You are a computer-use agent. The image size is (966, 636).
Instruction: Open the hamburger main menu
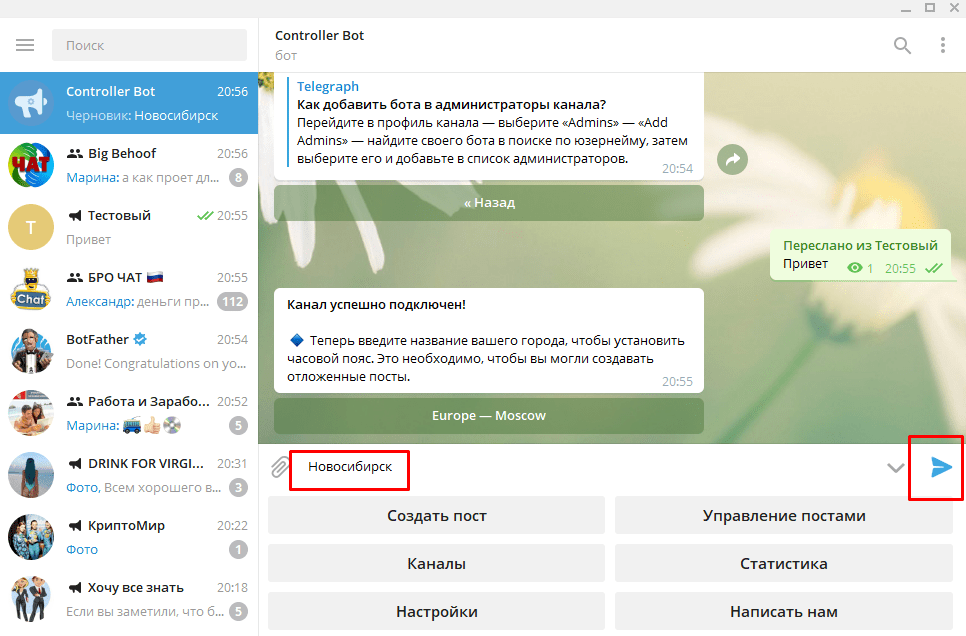[25, 45]
